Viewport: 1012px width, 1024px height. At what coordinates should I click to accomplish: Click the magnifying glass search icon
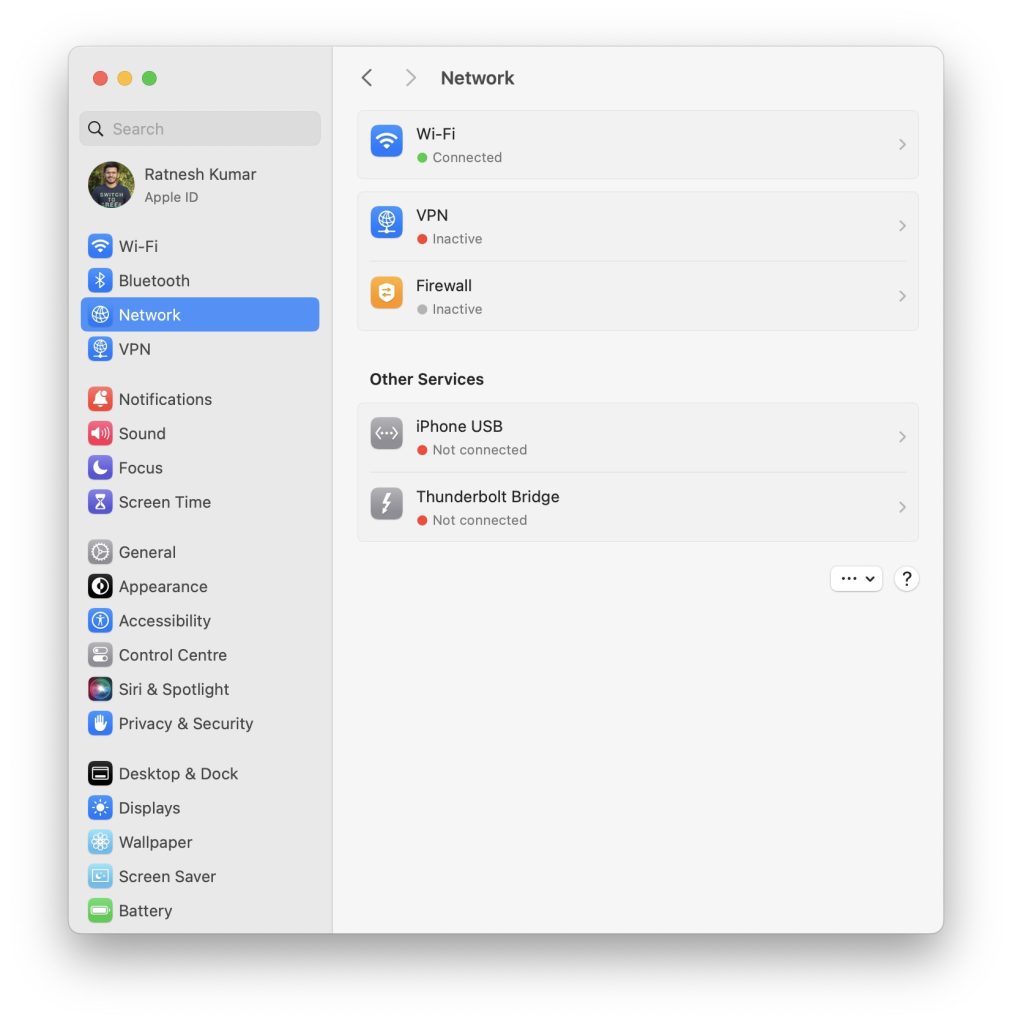pyautogui.click(x=96, y=129)
